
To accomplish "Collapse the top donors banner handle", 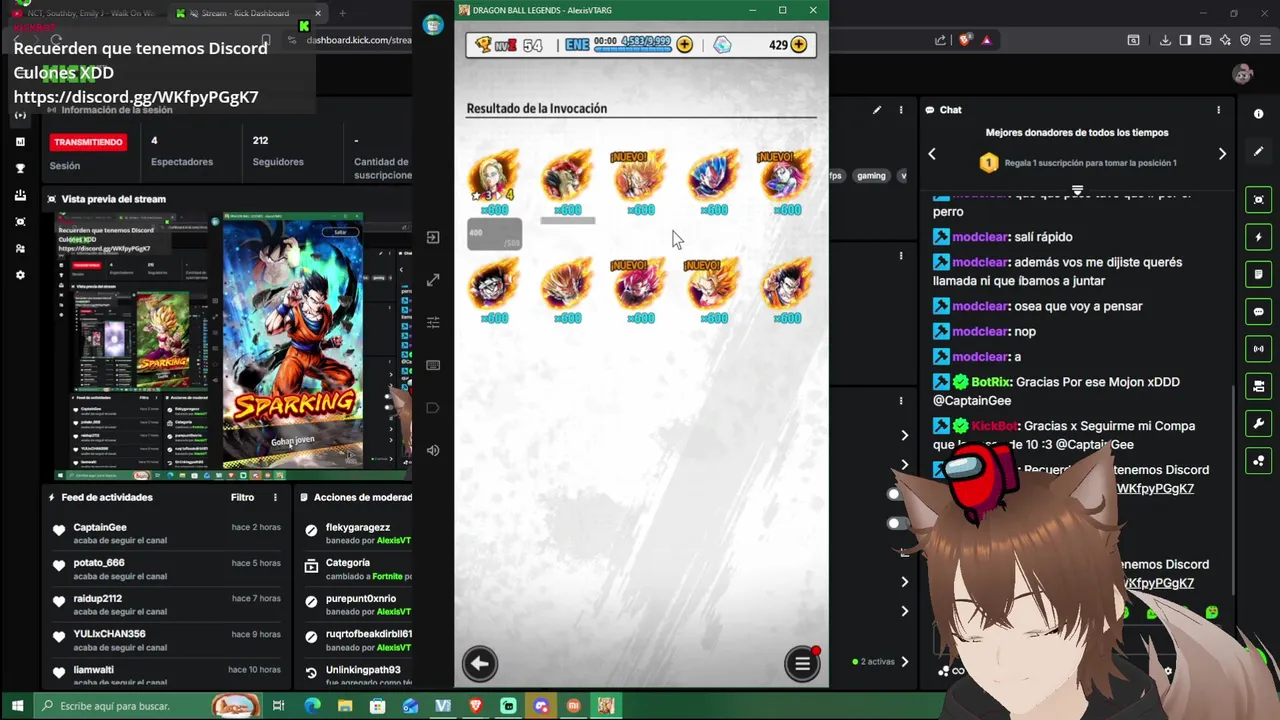I will [x=1077, y=190].
